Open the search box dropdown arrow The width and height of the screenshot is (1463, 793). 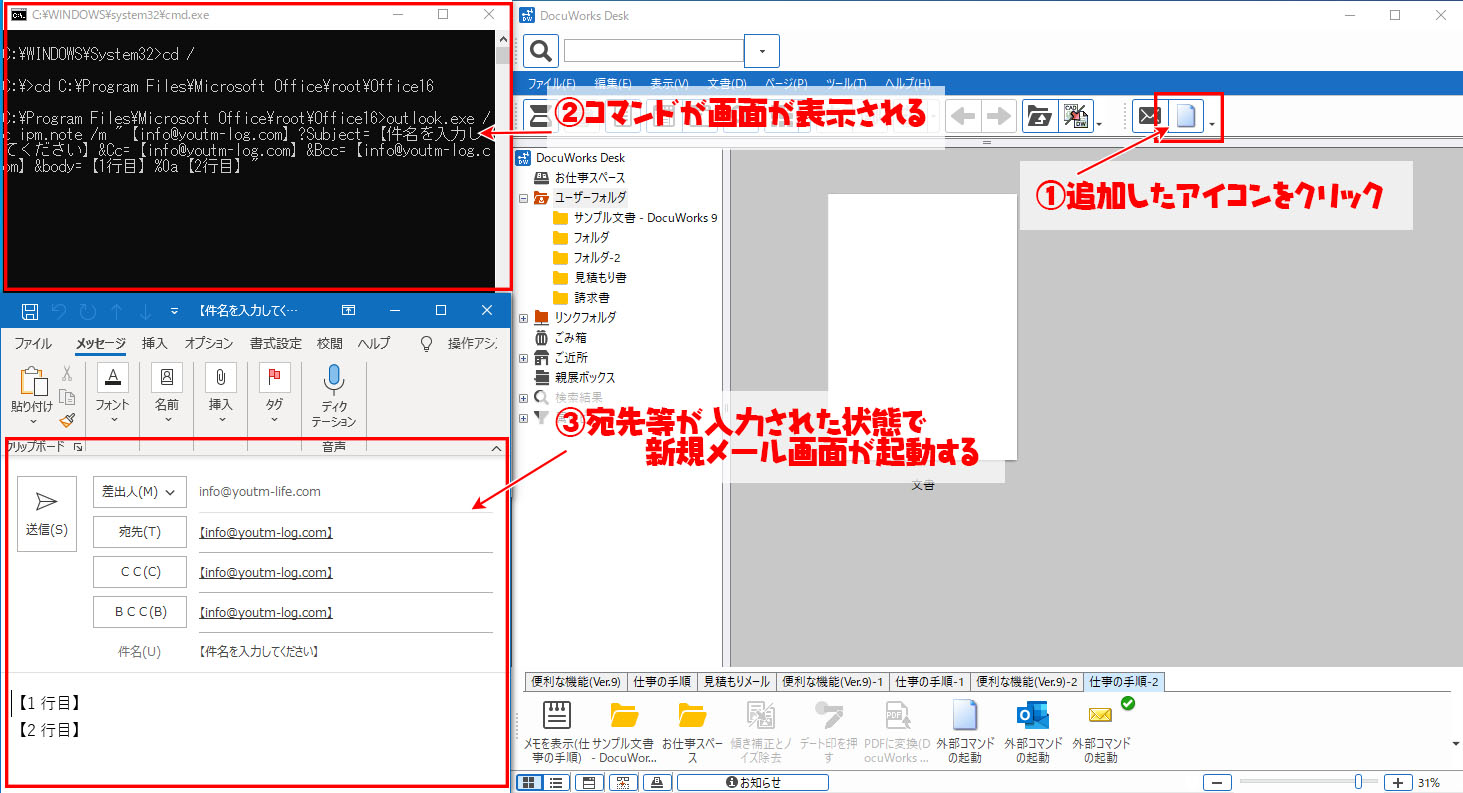[762, 51]
